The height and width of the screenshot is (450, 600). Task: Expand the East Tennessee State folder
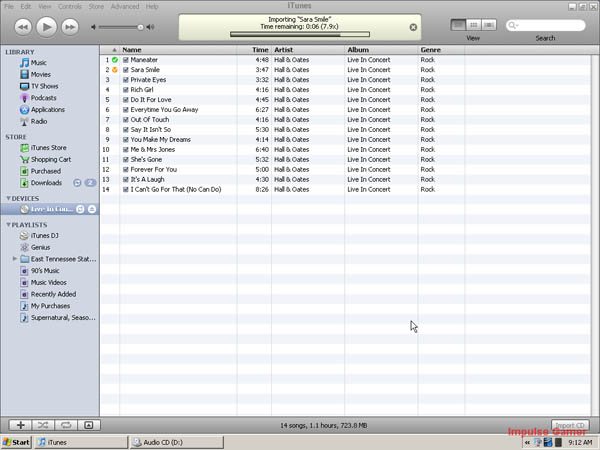tap(15, 259)
